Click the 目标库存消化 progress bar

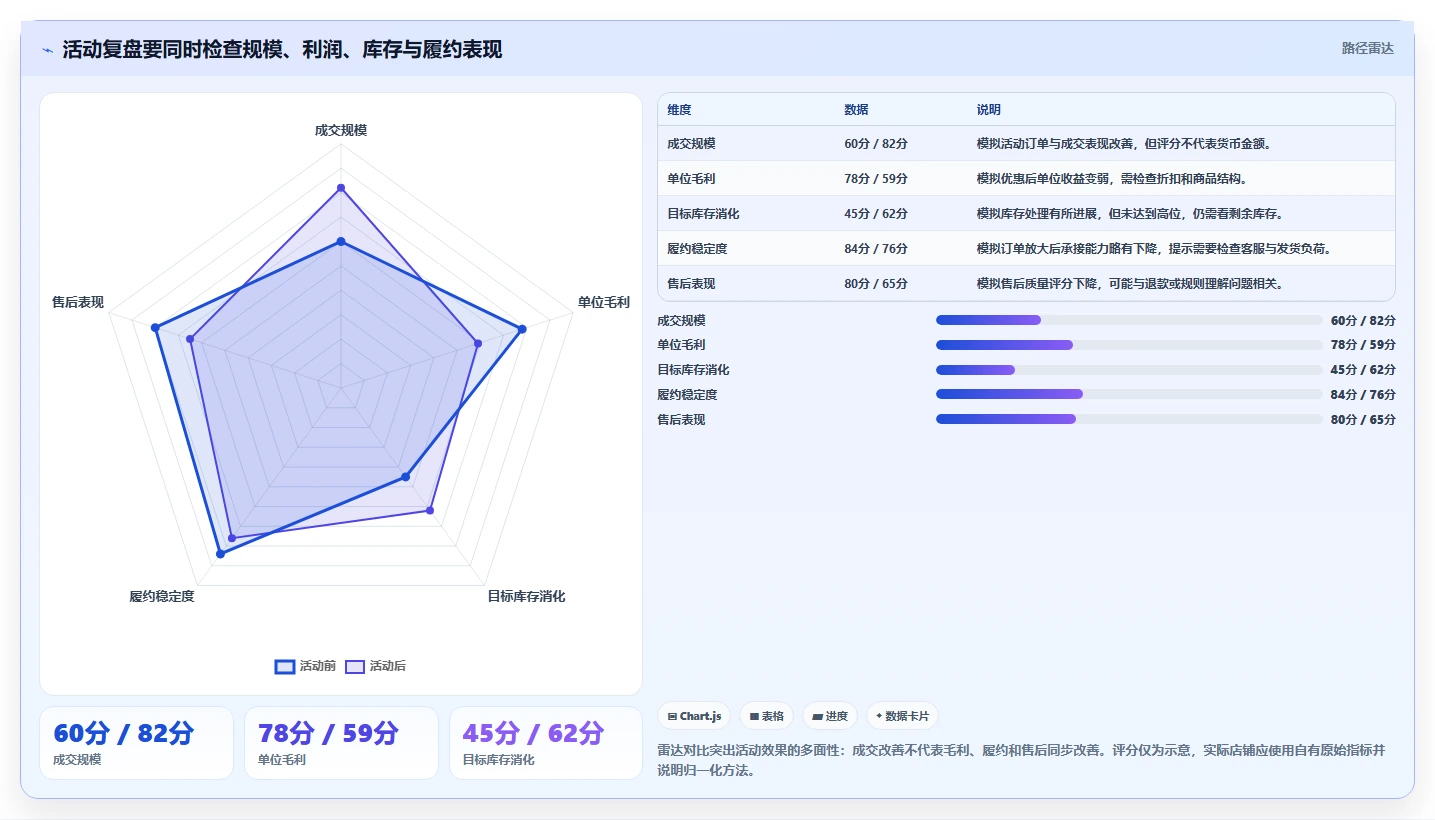[x=1129, y=370]
